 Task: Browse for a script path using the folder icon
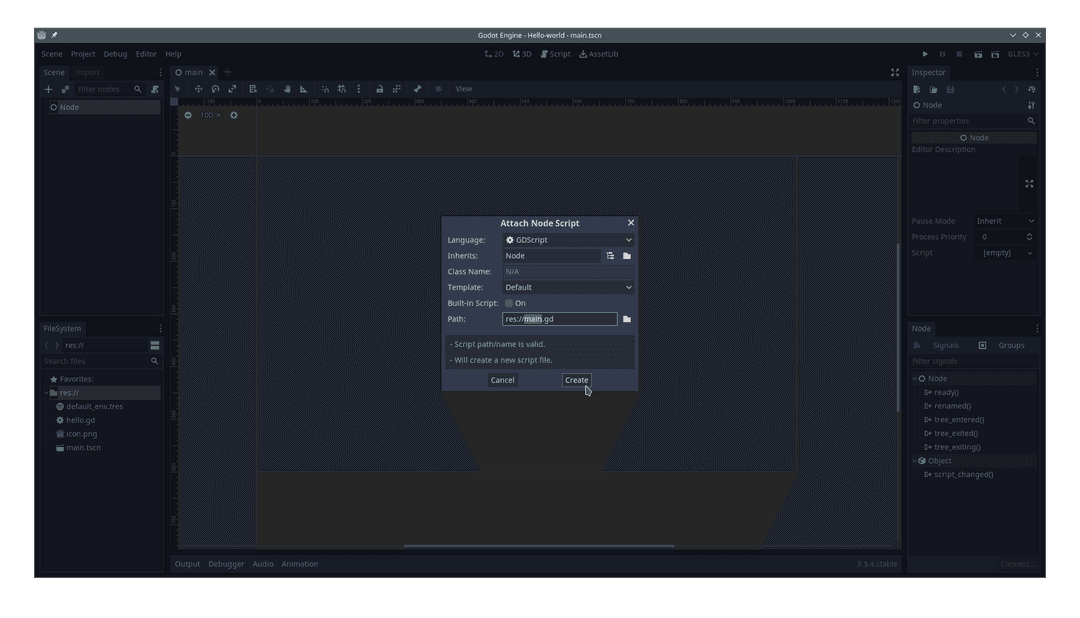point(627,318)
